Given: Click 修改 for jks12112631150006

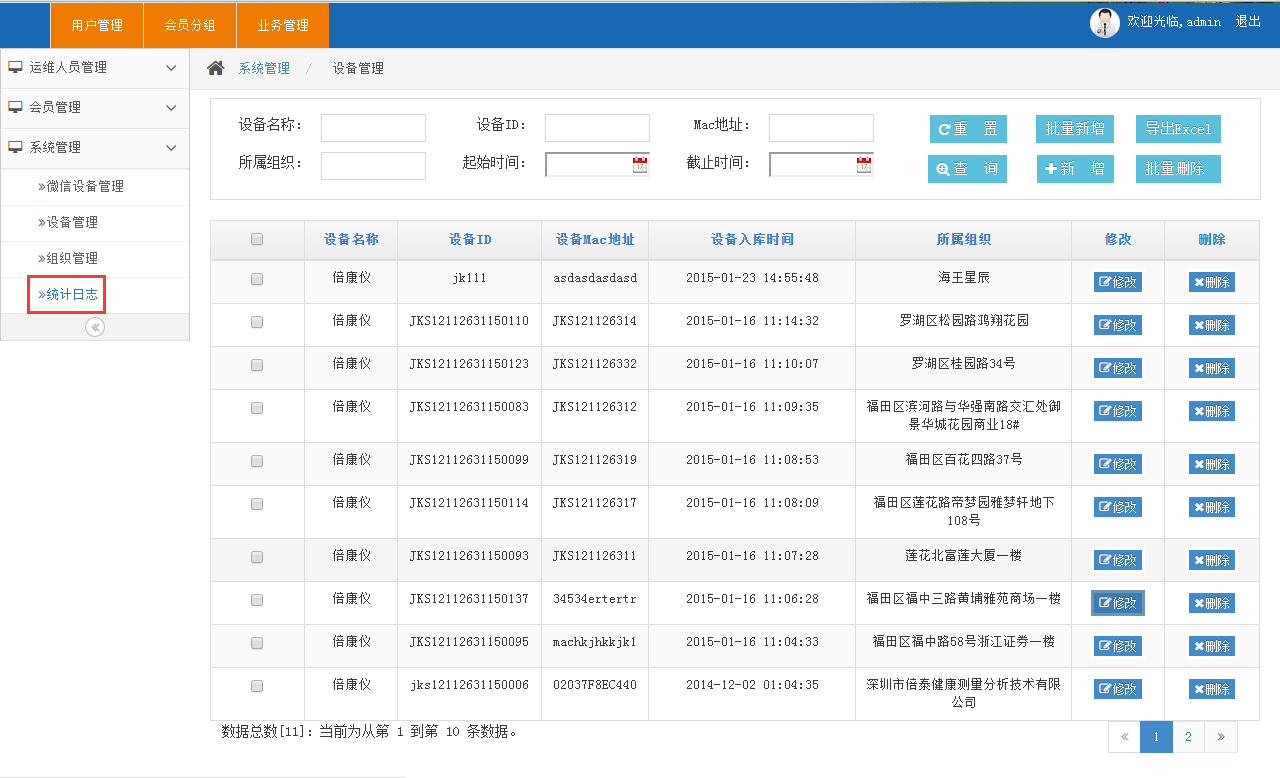Looking at the screenshot, I should tap(1118, 689).
